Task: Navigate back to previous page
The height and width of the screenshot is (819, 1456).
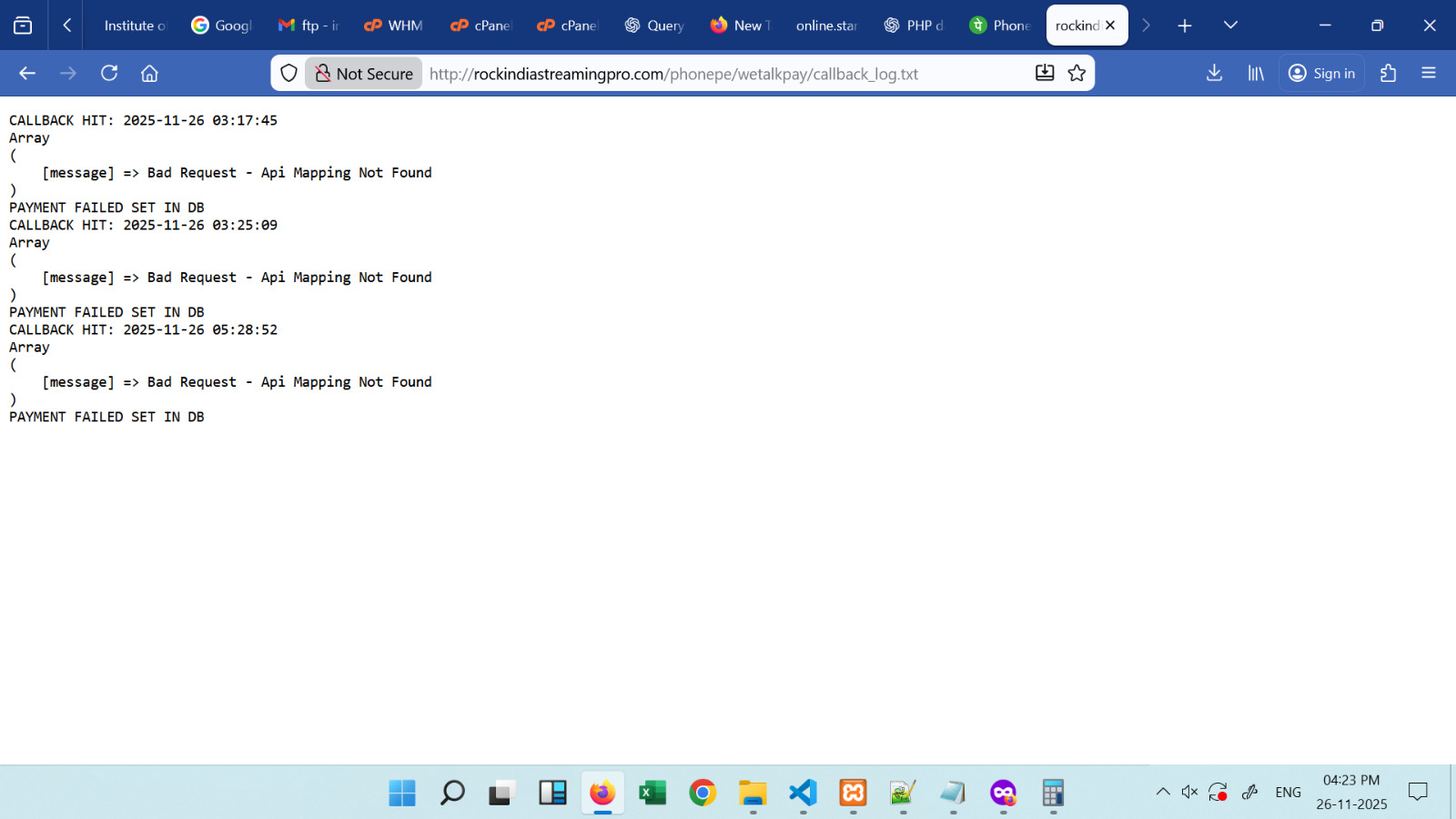Action: (x=27, y=73)
